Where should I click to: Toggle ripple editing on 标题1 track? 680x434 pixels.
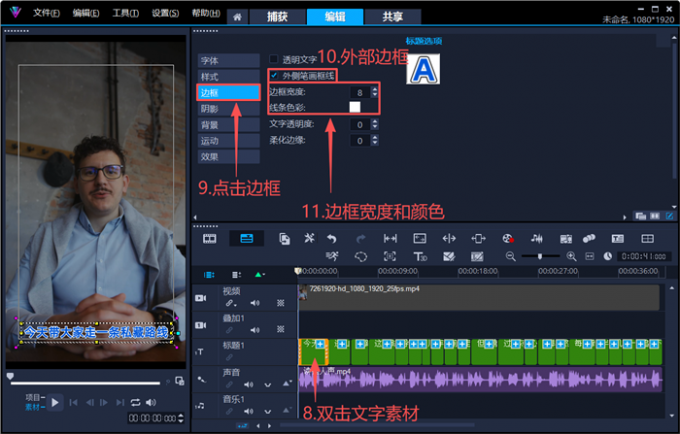point(229,357)
